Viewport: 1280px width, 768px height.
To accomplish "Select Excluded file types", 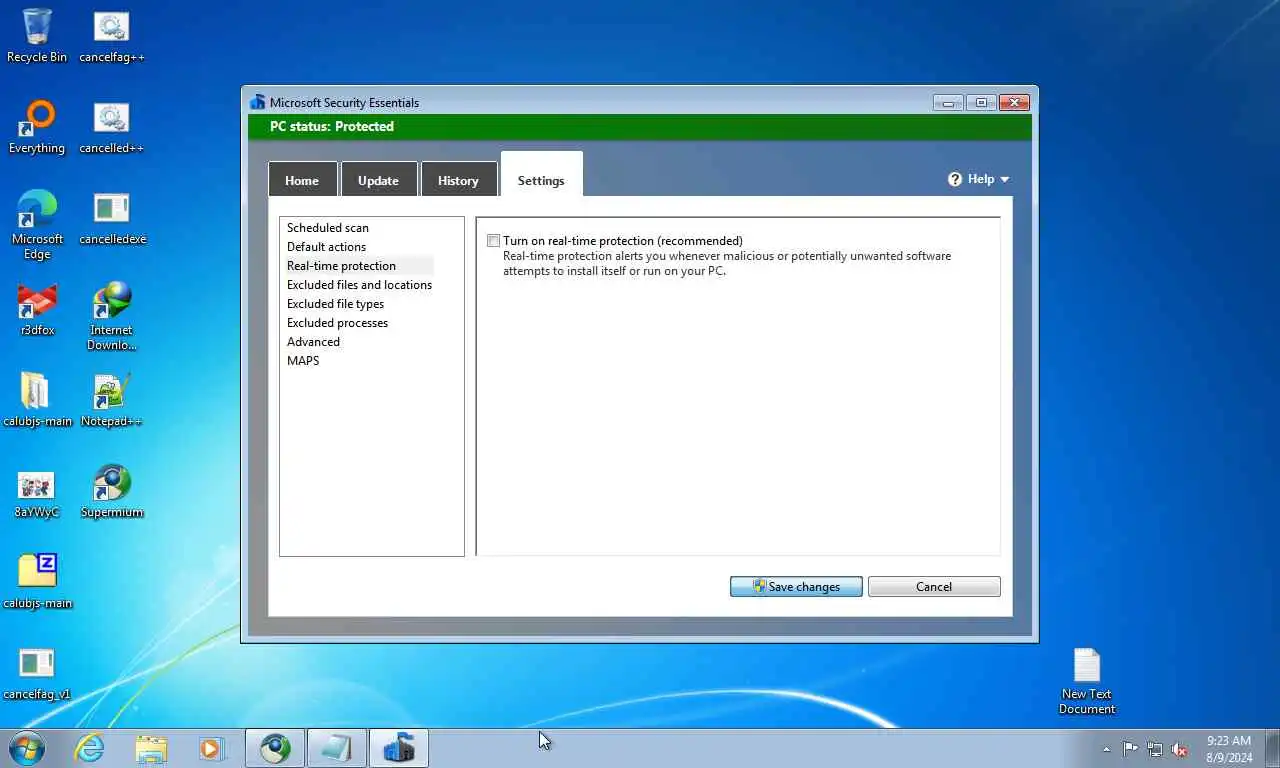I will point(336,304).
